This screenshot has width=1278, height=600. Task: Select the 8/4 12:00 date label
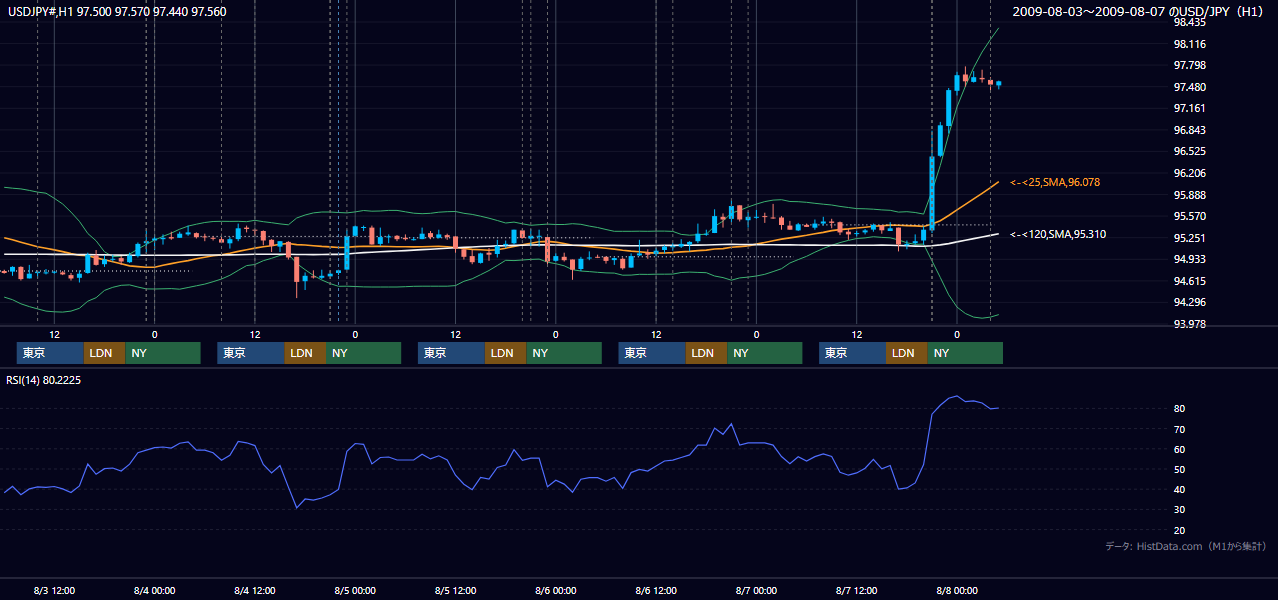pyautogui.click(x=255, y=590)
